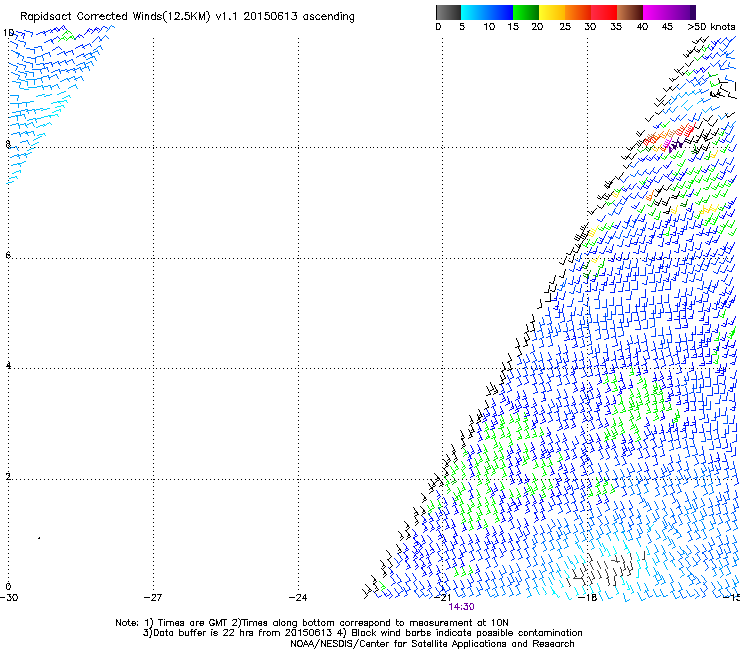This screenshot has height=650, width=740.
Task: Click the cyan-blue 5-15 knots legend segment
Action: tap(487, 12)
